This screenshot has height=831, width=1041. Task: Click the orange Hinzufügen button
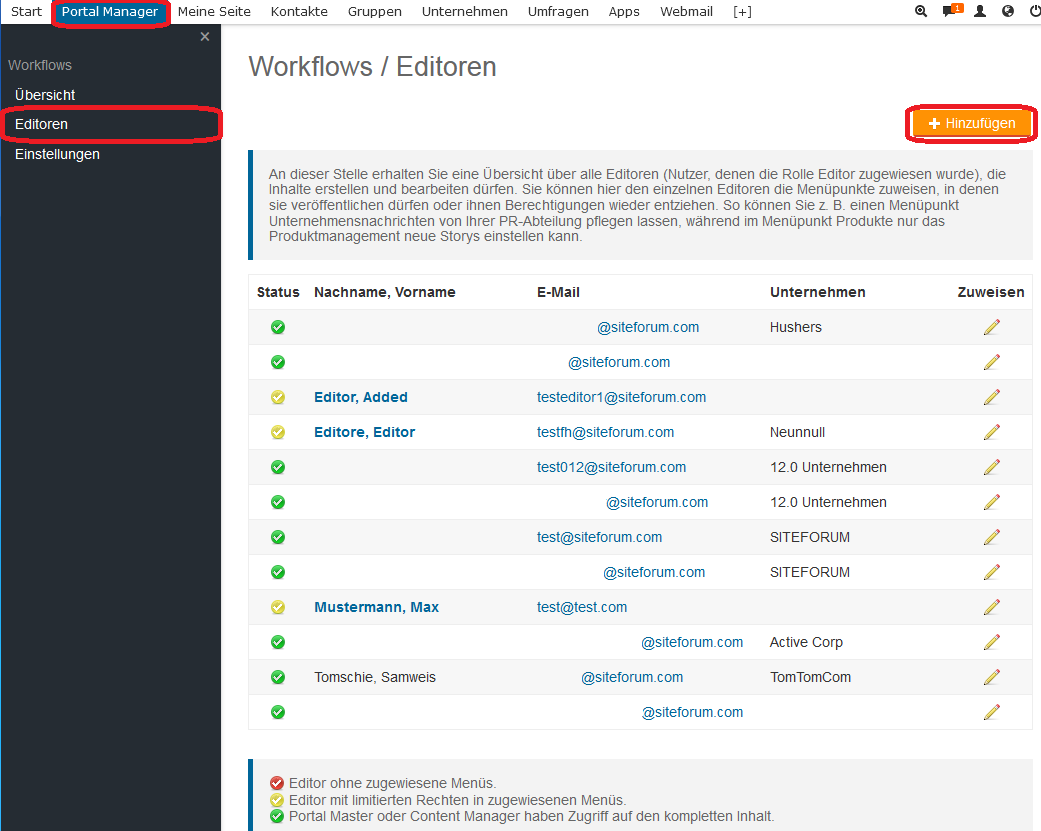pyautogui.click(x=971, y=123)
